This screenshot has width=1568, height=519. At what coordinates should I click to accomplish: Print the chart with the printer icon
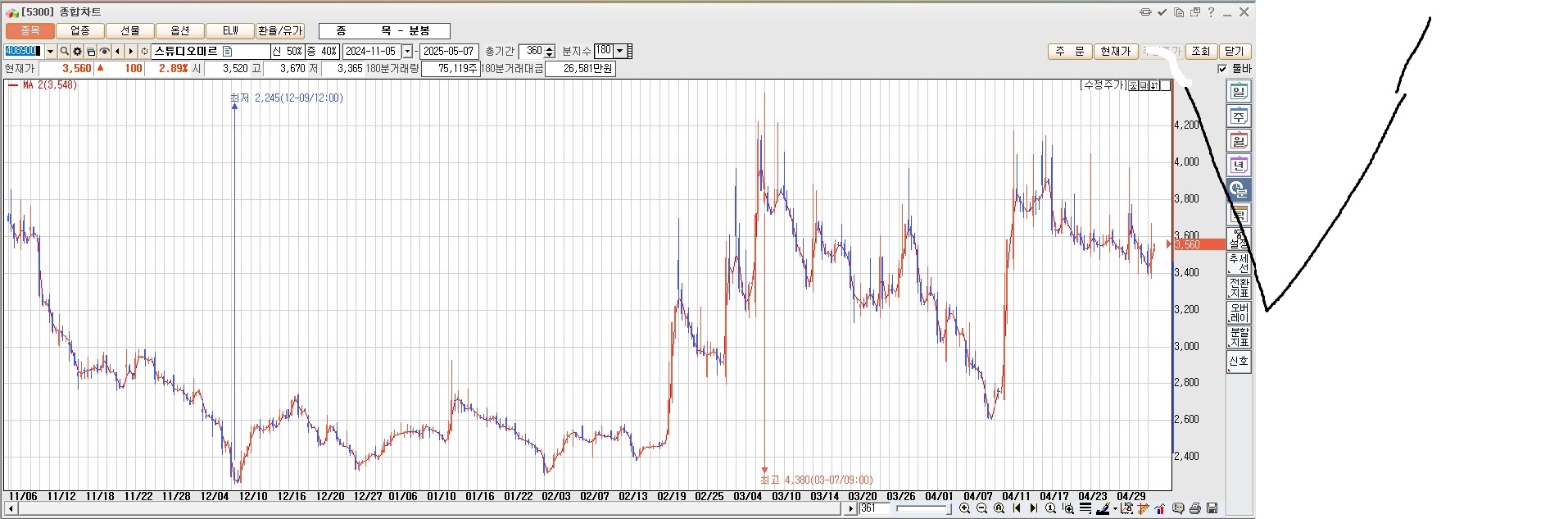[1195, 509]
